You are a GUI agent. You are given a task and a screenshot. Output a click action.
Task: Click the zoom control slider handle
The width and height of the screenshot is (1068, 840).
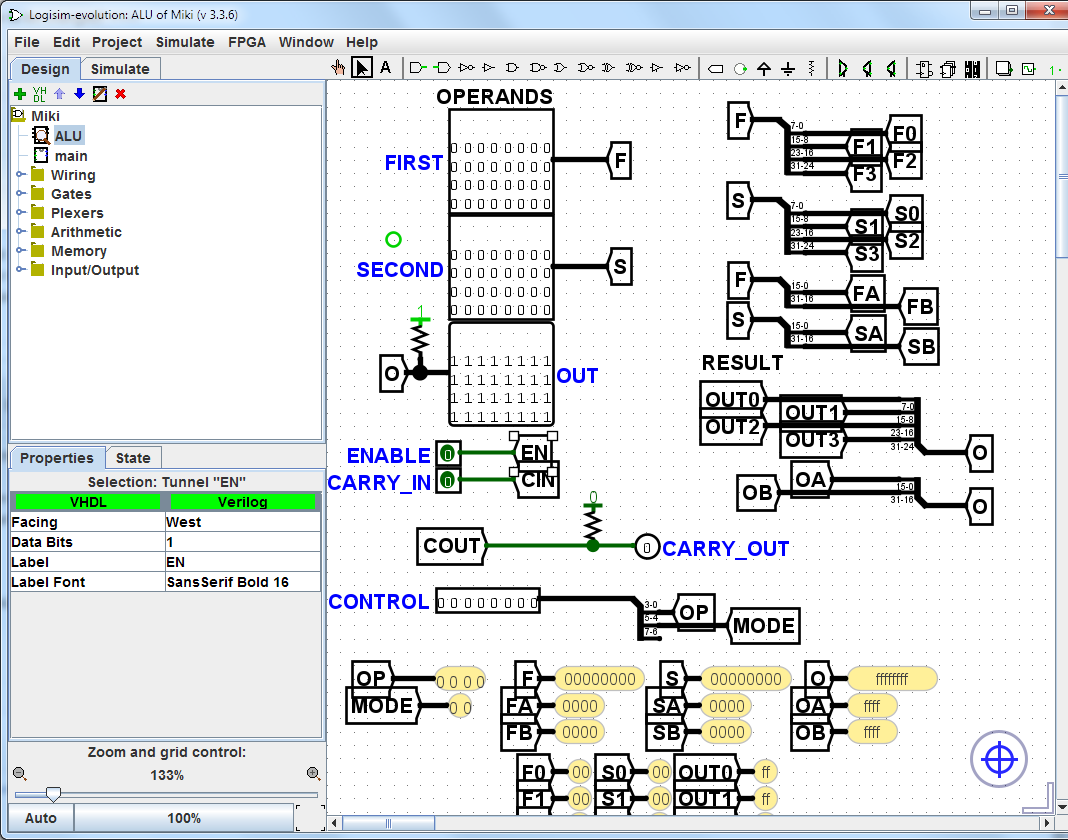click(53, 794)
